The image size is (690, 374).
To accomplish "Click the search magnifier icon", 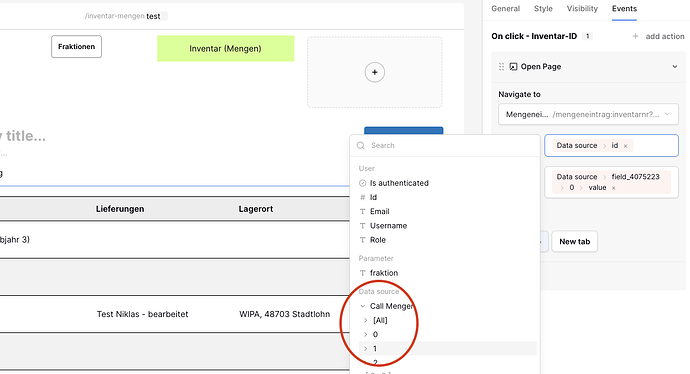I will pyautogui.click(x=361, y=146).
